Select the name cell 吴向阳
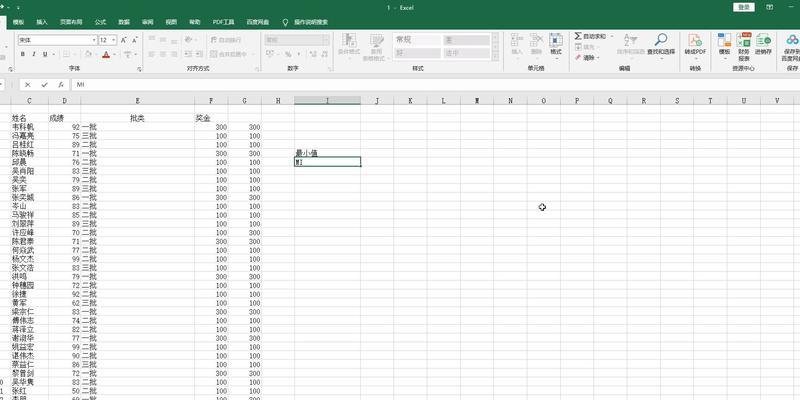Viewport: 800px width, 400px height. point(30,171)
